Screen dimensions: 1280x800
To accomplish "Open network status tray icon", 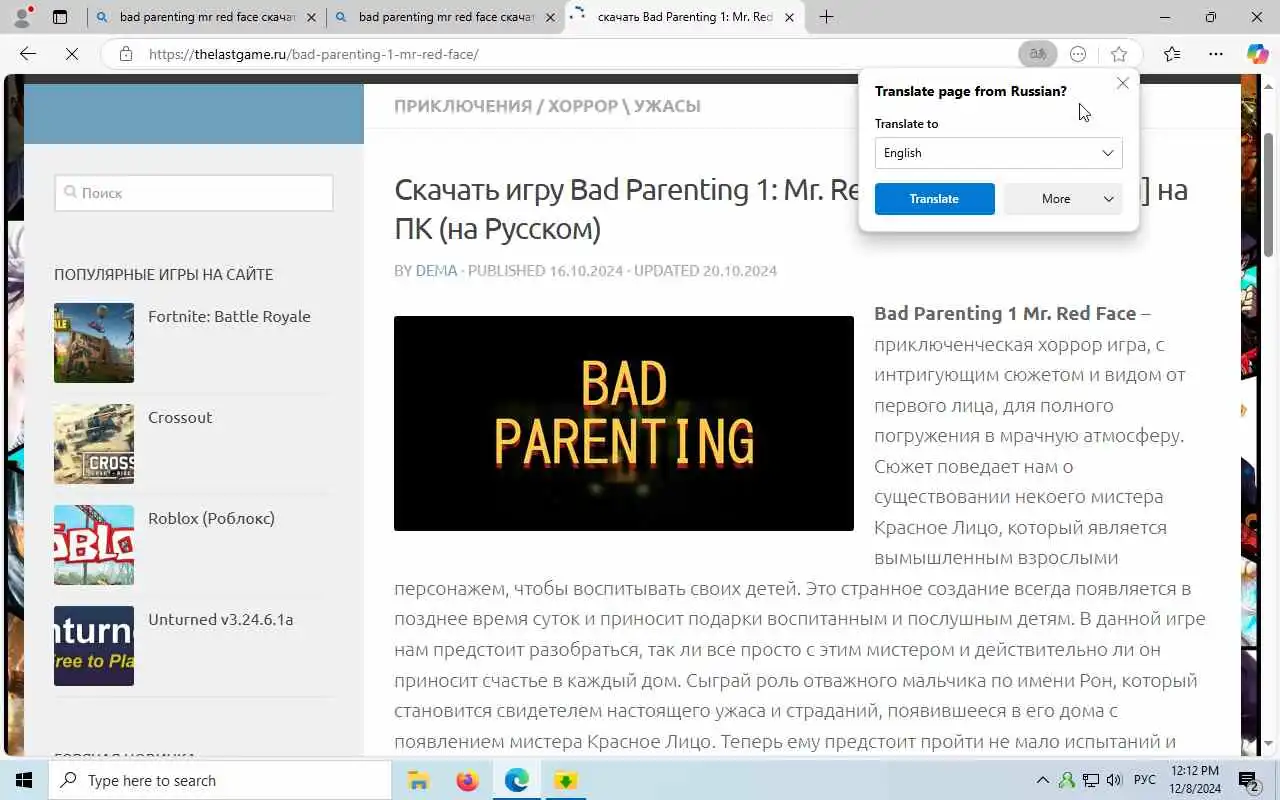I will click(1091, 780).
